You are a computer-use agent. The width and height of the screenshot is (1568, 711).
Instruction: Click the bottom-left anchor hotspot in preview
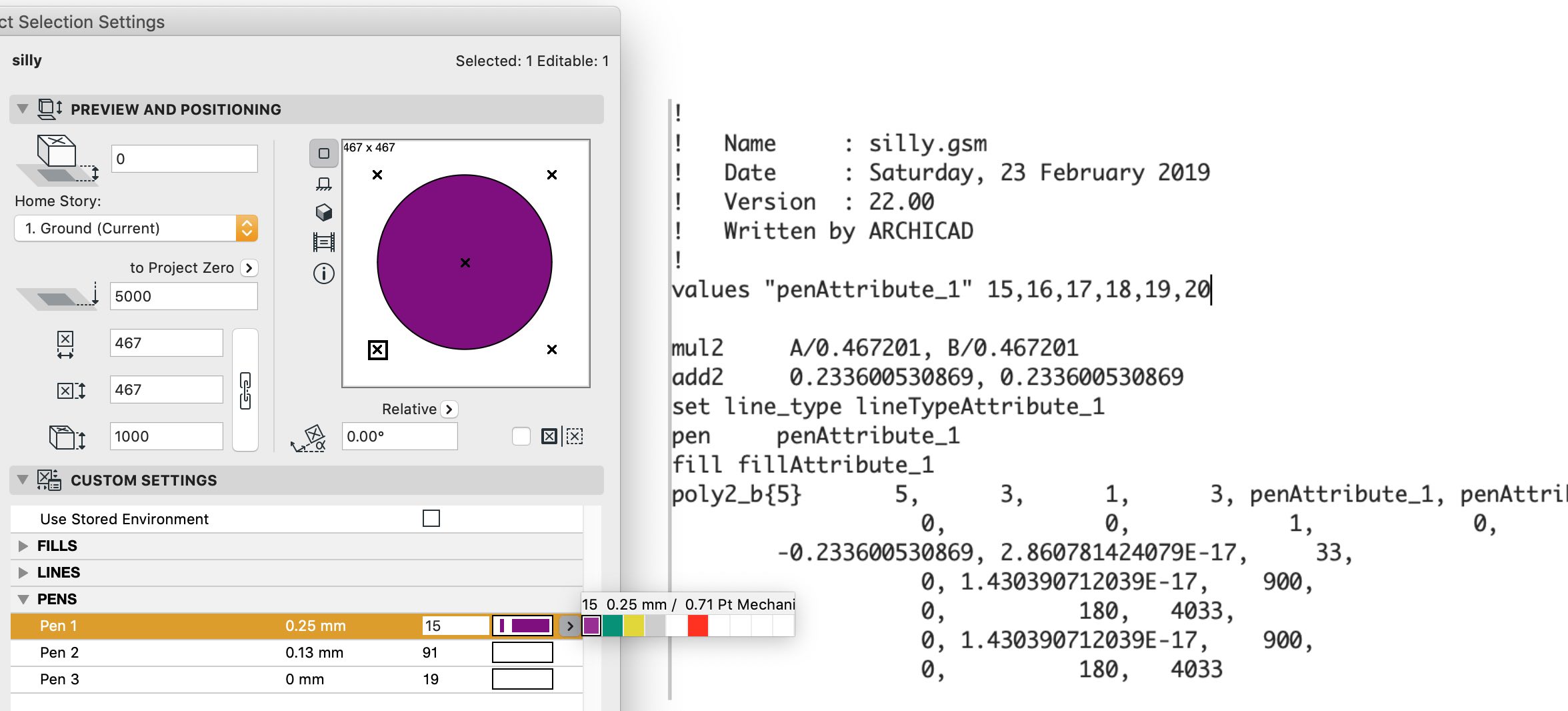point(378,349)
